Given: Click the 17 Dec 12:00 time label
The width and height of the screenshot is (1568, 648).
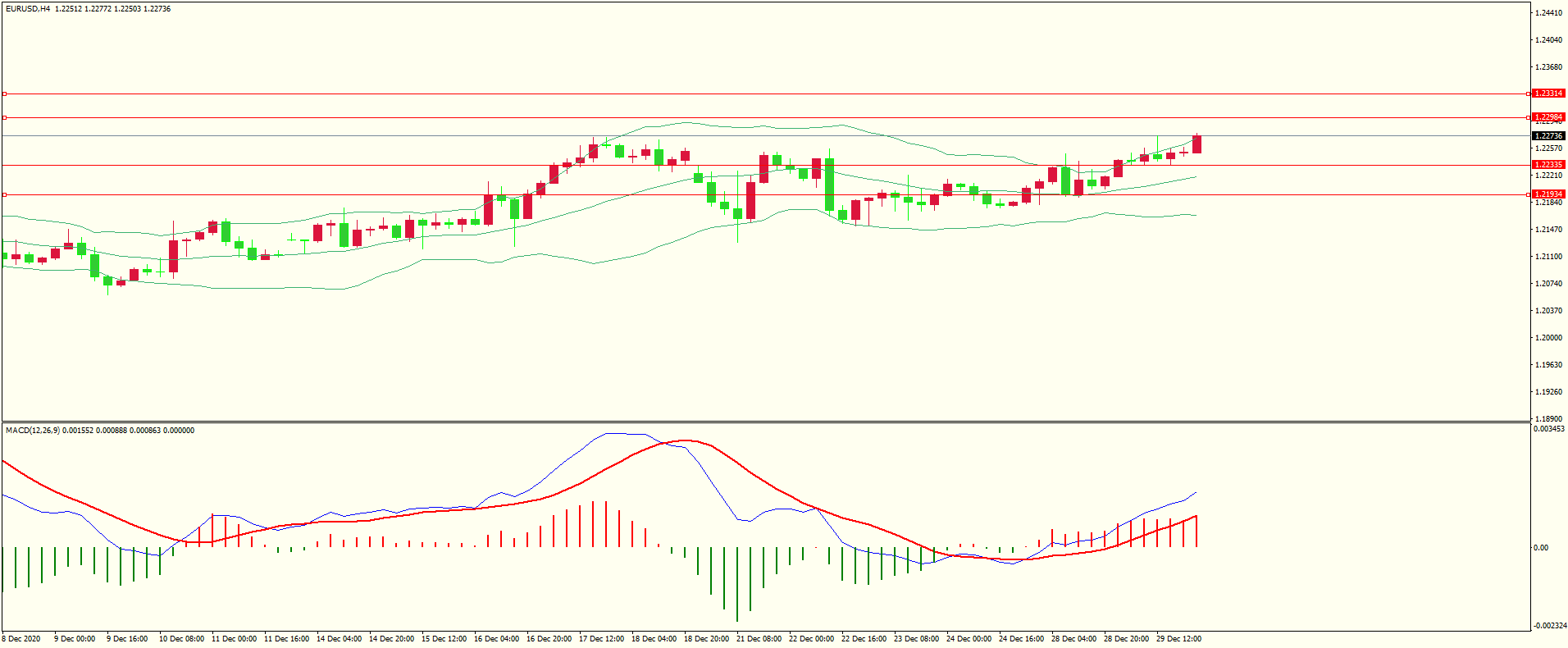Looking at the screenshot, I should click(x=601, y=639).
